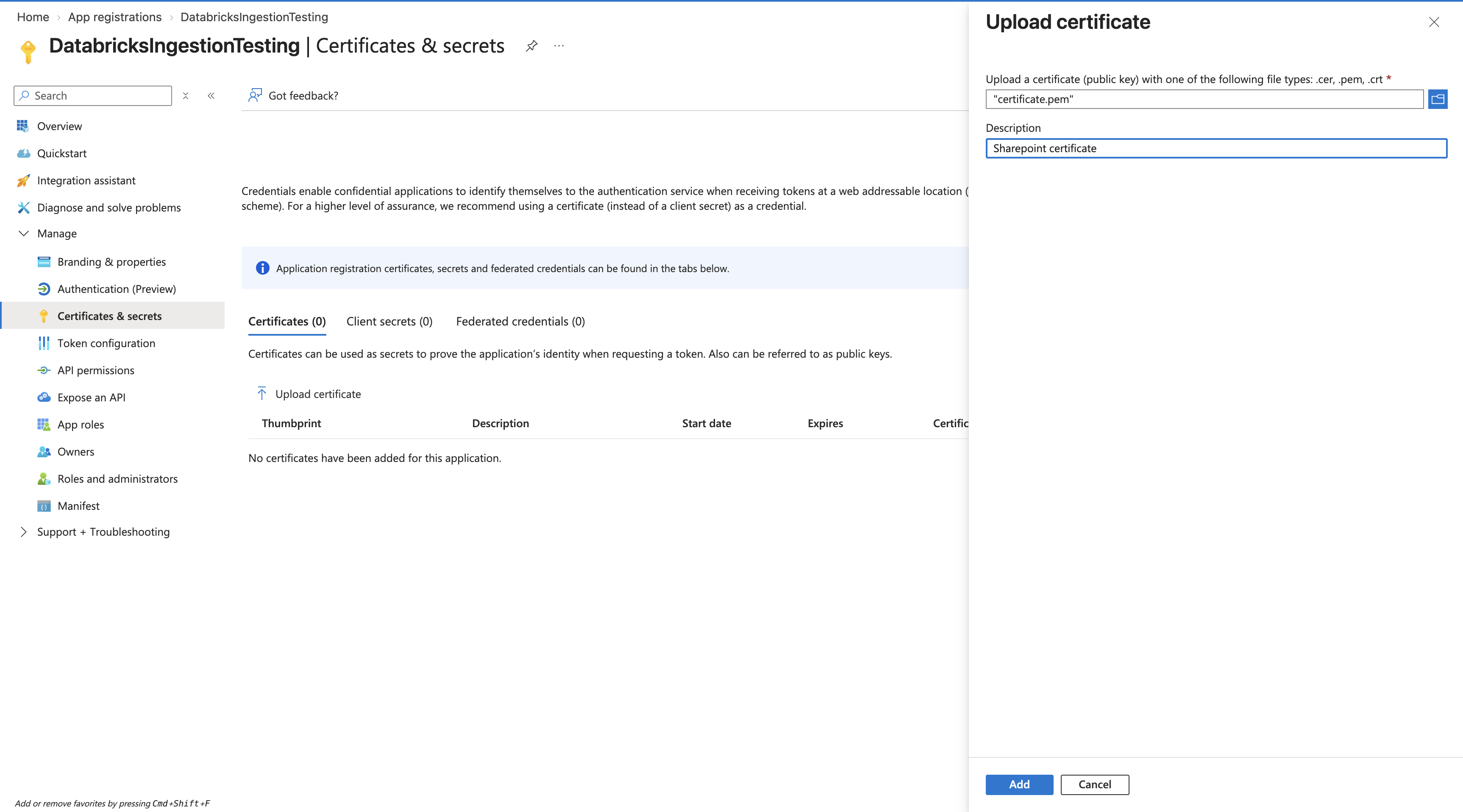Open Roles and administrators menu item

tap(117, 479)
